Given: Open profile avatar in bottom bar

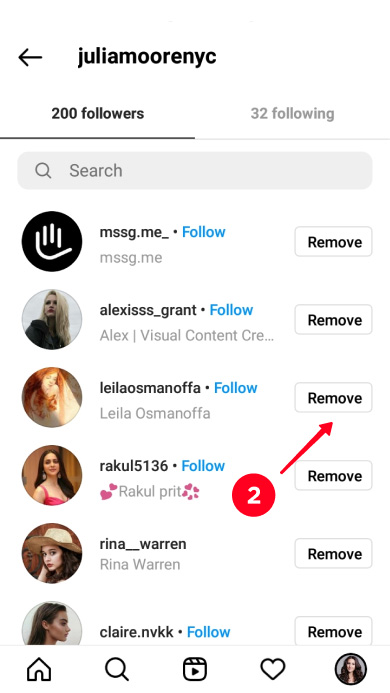Looking at the screenshot, I should [351, 669].
